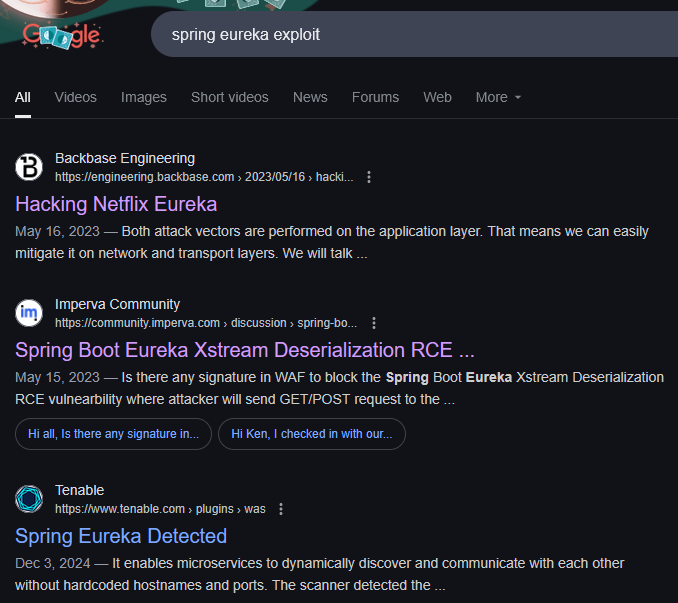The image size is (678, 603).
Task: Open the Forums tab
Action: (375, 97)
